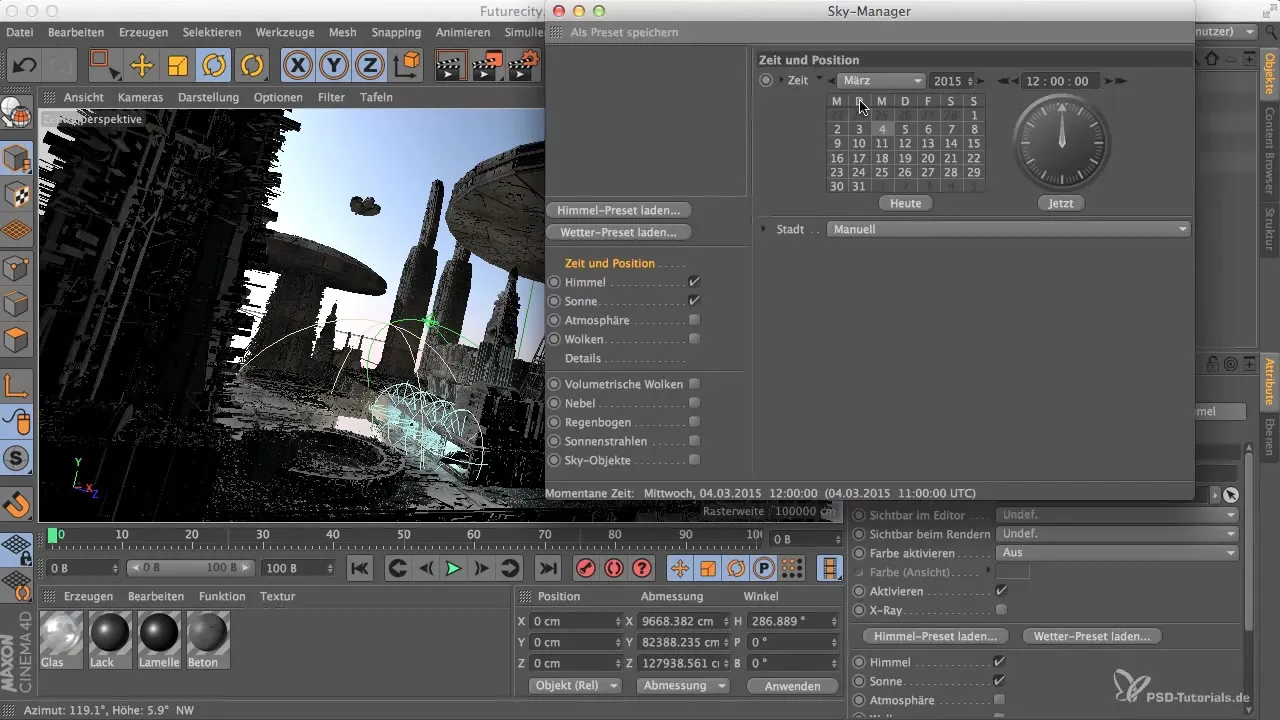Click the live selection tool icon

105,66
